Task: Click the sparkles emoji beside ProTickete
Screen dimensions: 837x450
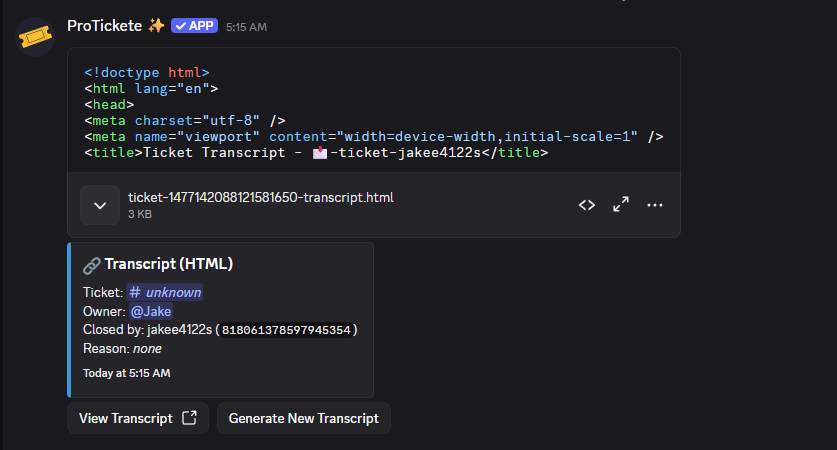Action: click(156, 25)
